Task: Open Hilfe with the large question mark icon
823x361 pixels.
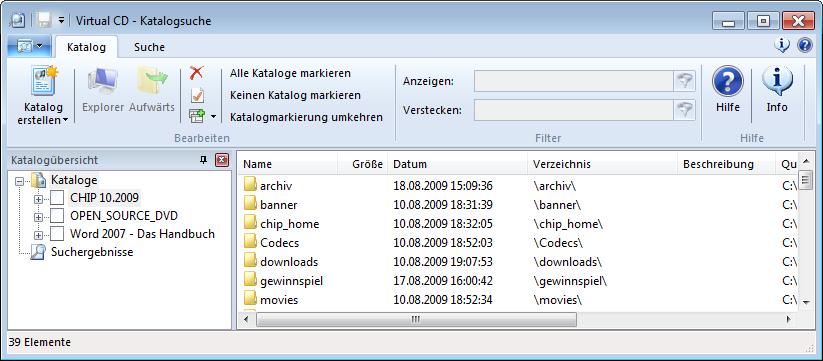Action: (727, 82)
